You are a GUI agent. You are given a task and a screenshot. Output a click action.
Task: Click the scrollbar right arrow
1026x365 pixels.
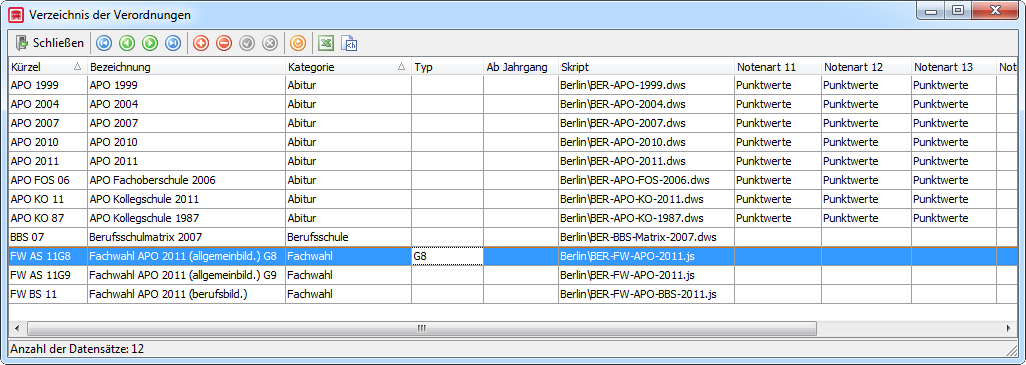pos(1008,328)
